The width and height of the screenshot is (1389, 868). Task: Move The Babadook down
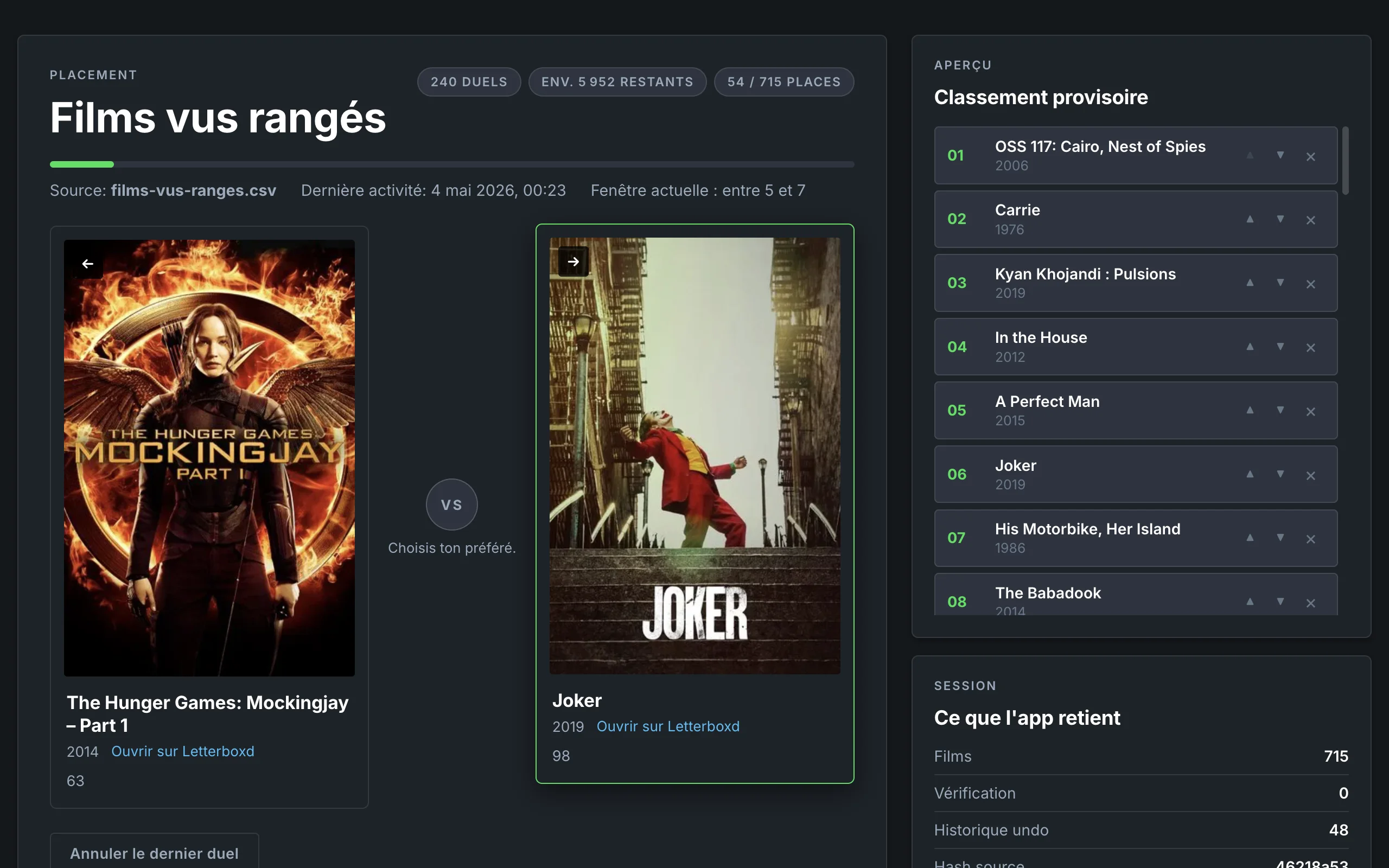click(1280, 602)
